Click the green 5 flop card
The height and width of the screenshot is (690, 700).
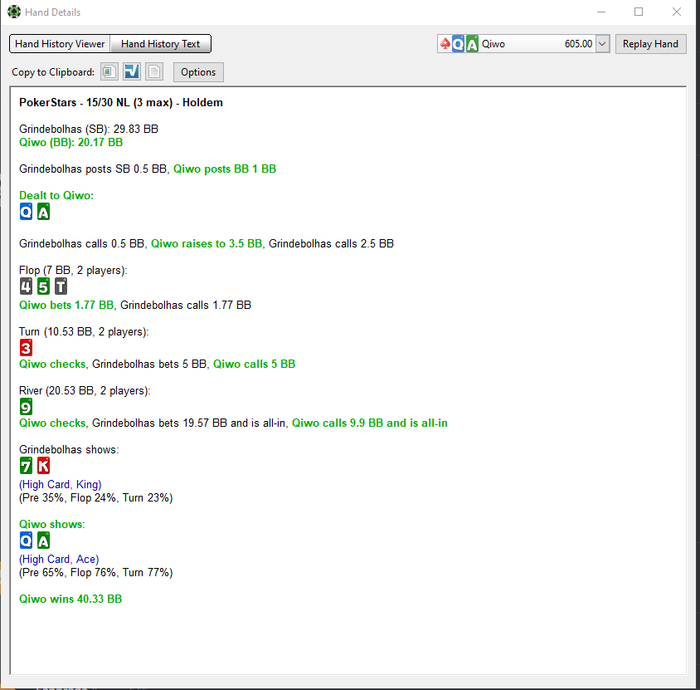click(x=43, y=287)
